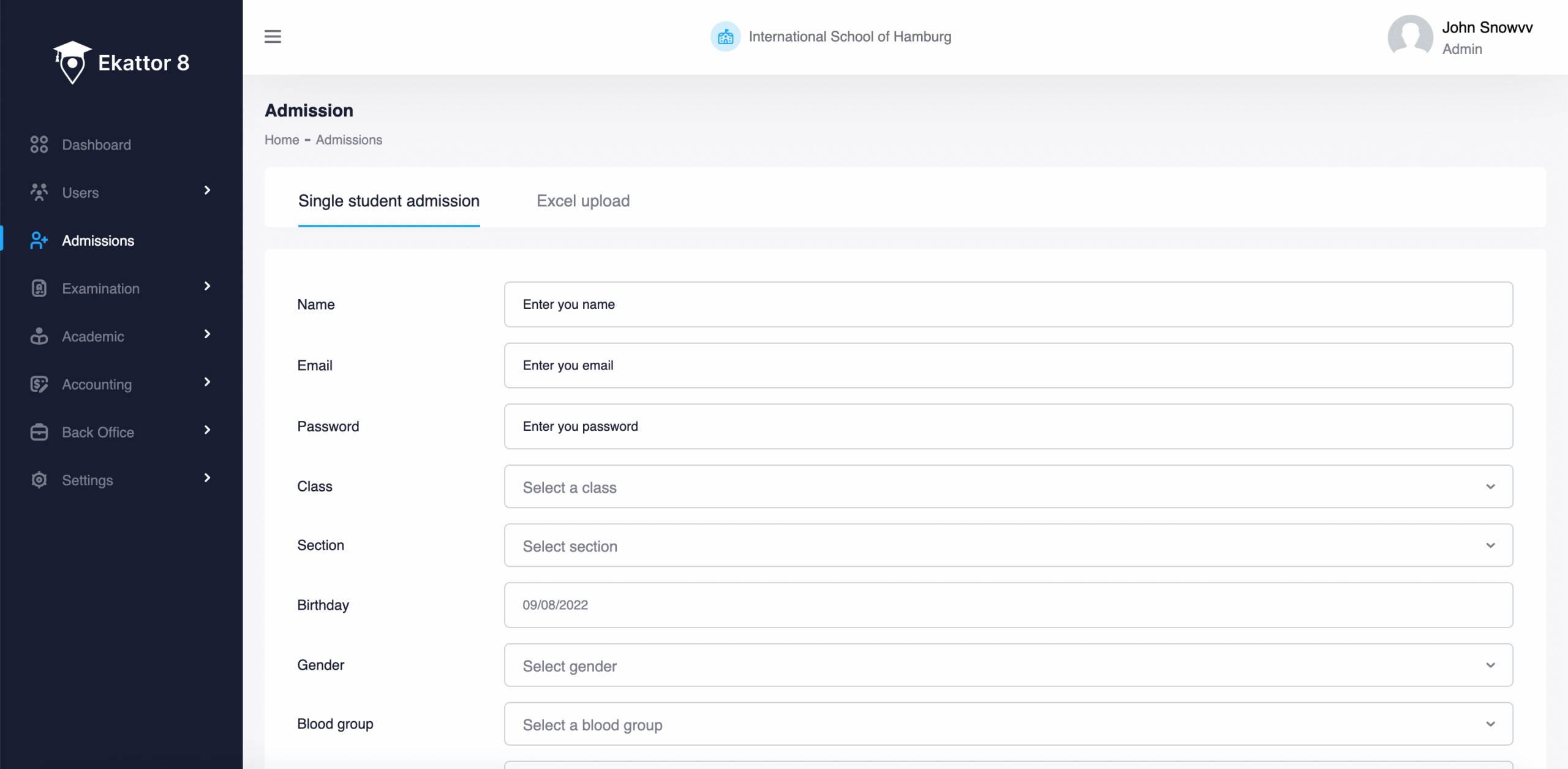Open the Select a blood group dropdown
The width and height of the screenshot is (1568, 769).
point(1008,724)
